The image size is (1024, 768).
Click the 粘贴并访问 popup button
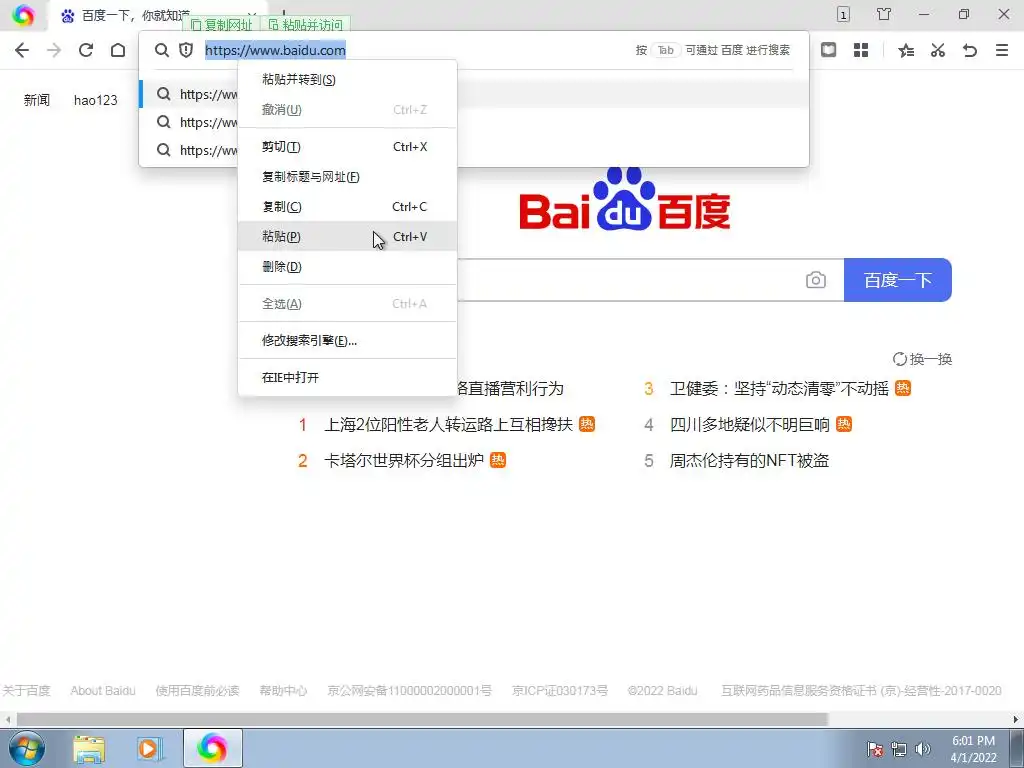[x=306, y=25]
